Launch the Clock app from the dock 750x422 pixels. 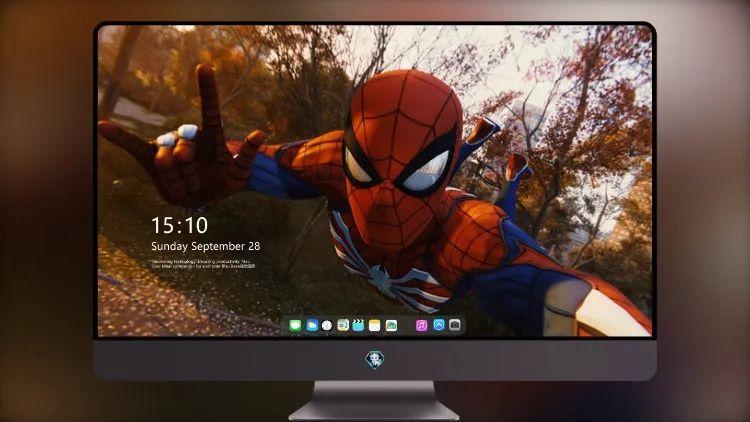click(327, 326)
